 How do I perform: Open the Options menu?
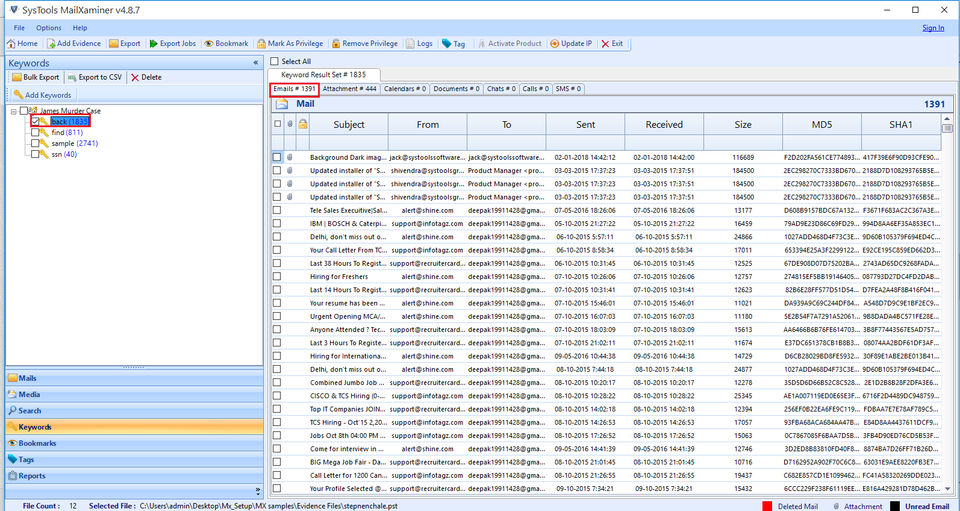49,27
